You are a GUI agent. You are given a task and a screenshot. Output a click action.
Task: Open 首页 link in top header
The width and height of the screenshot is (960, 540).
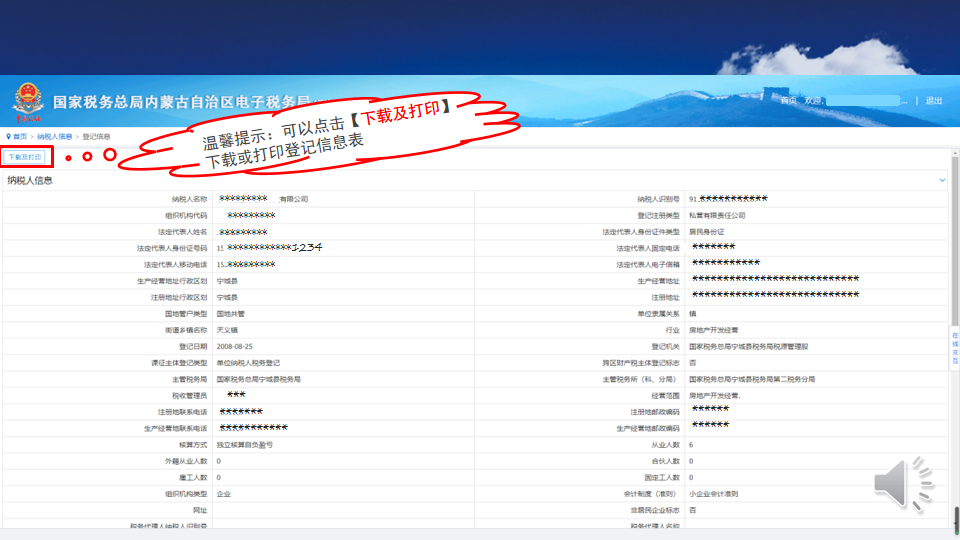[789, 100]
